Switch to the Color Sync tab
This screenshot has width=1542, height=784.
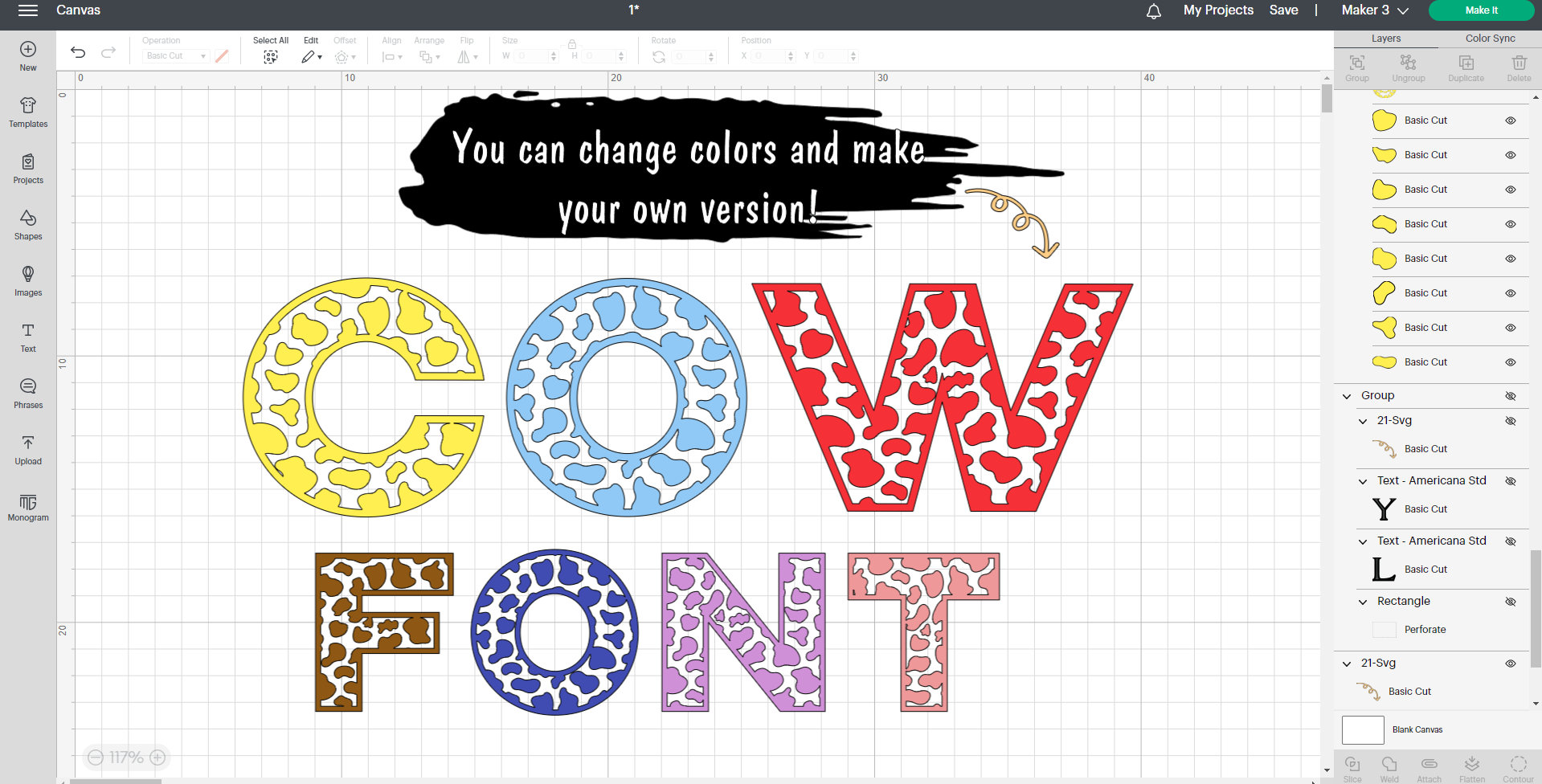[1489, 38]
